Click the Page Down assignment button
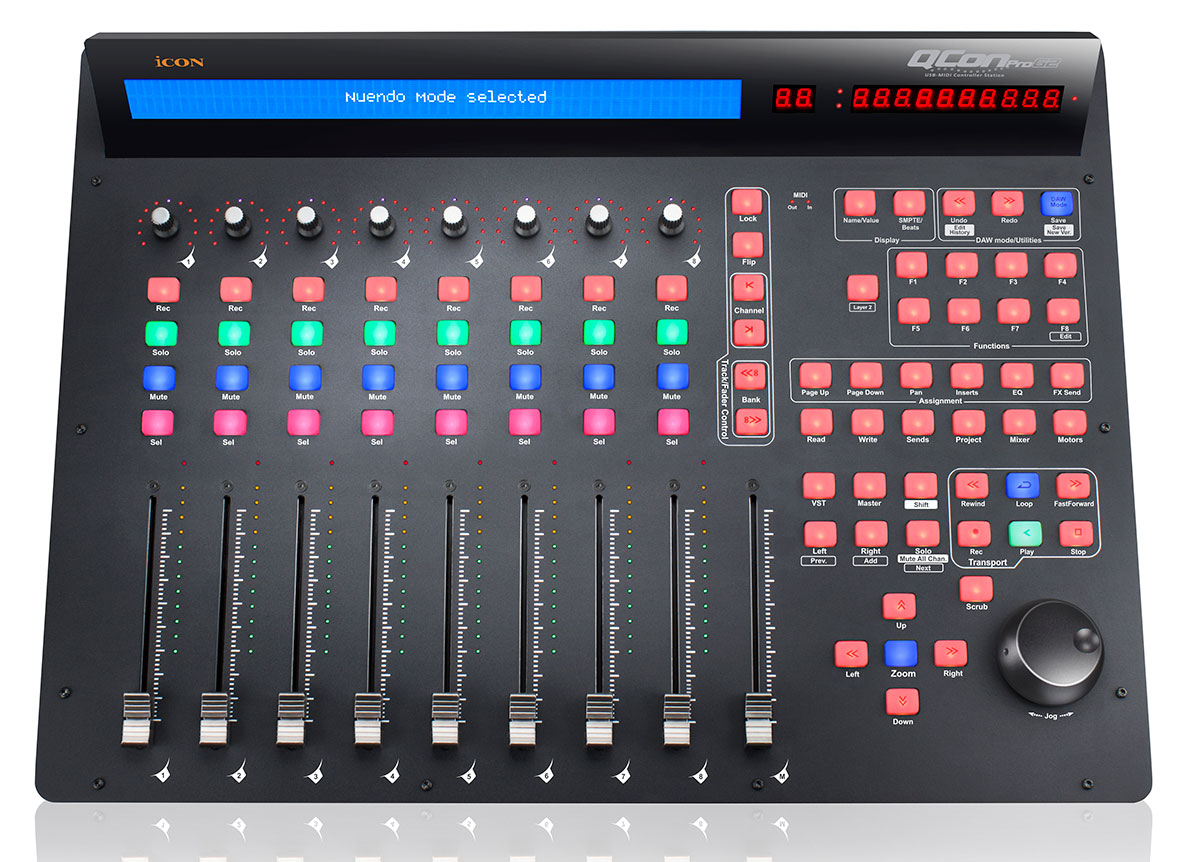Viewport: 1189px width, 862px height. (x=865, y=375)
